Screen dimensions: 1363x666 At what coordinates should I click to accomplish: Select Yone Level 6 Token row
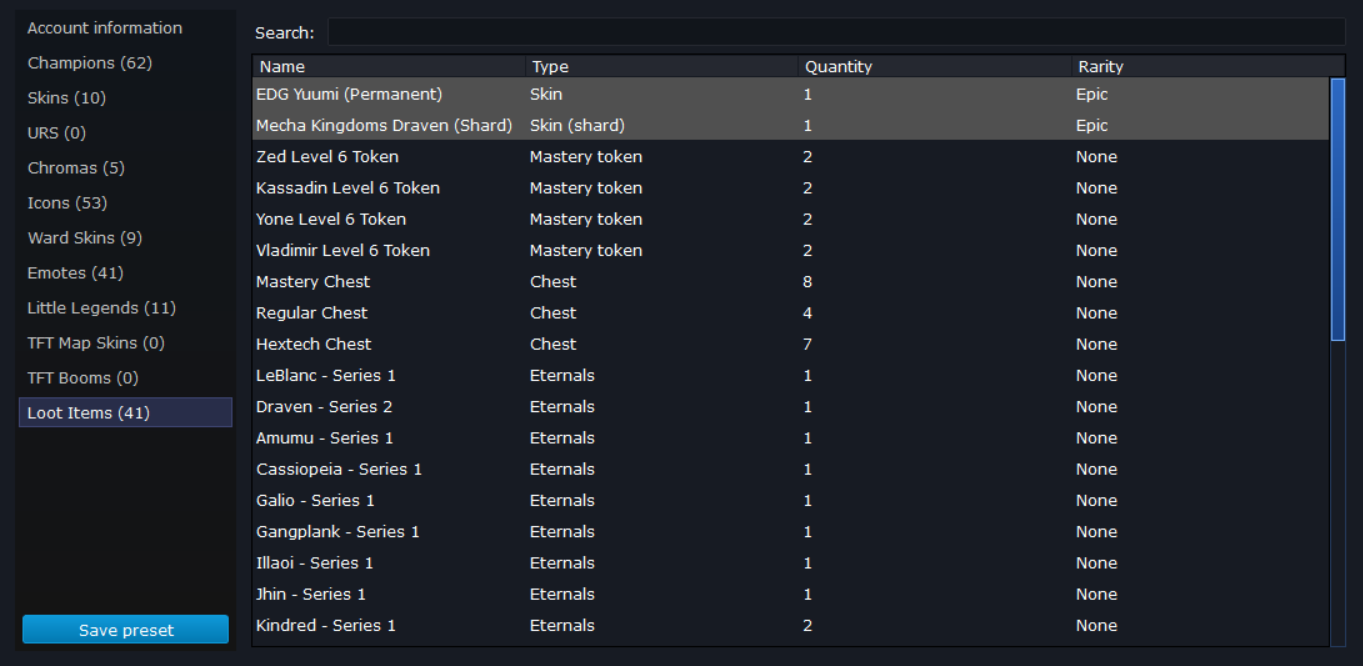(791, 219)
